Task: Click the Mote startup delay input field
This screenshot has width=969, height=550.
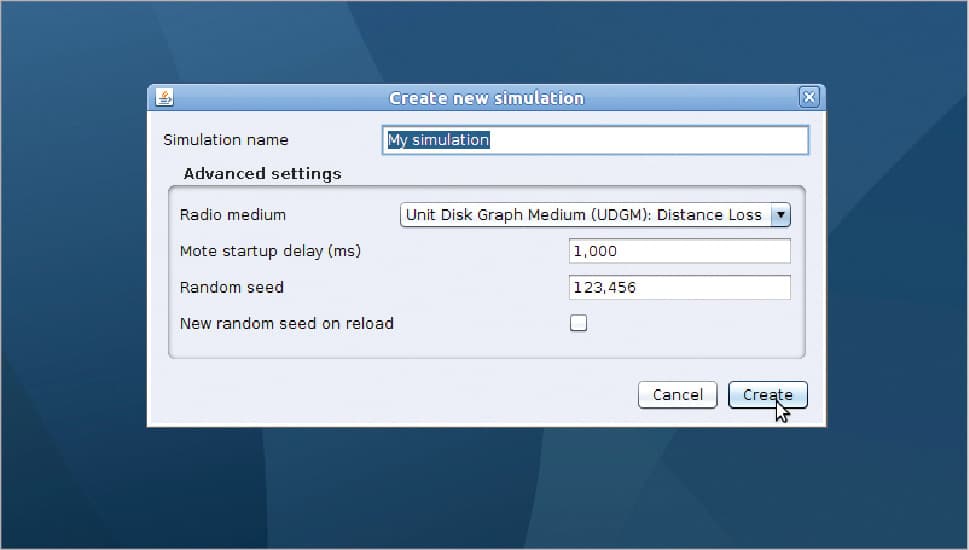Action: tap(679, 251)
